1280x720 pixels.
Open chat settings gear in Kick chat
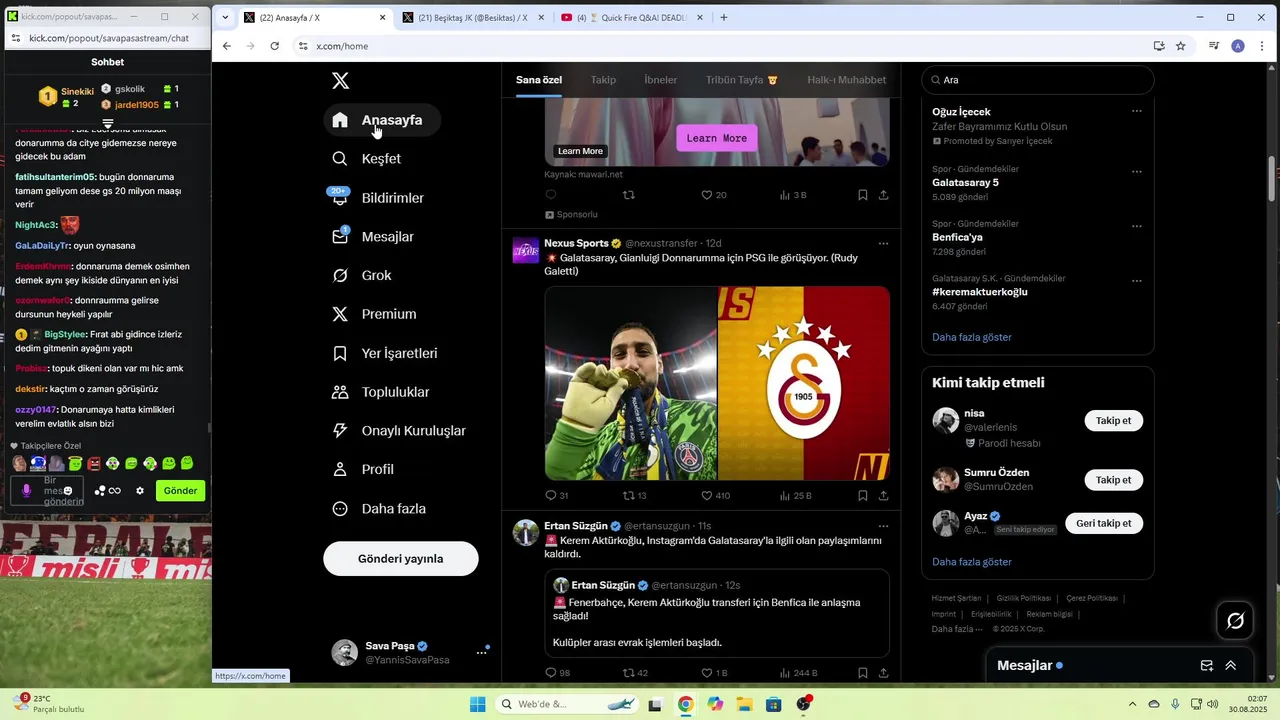pyautogui.click(x=140, y=491)
